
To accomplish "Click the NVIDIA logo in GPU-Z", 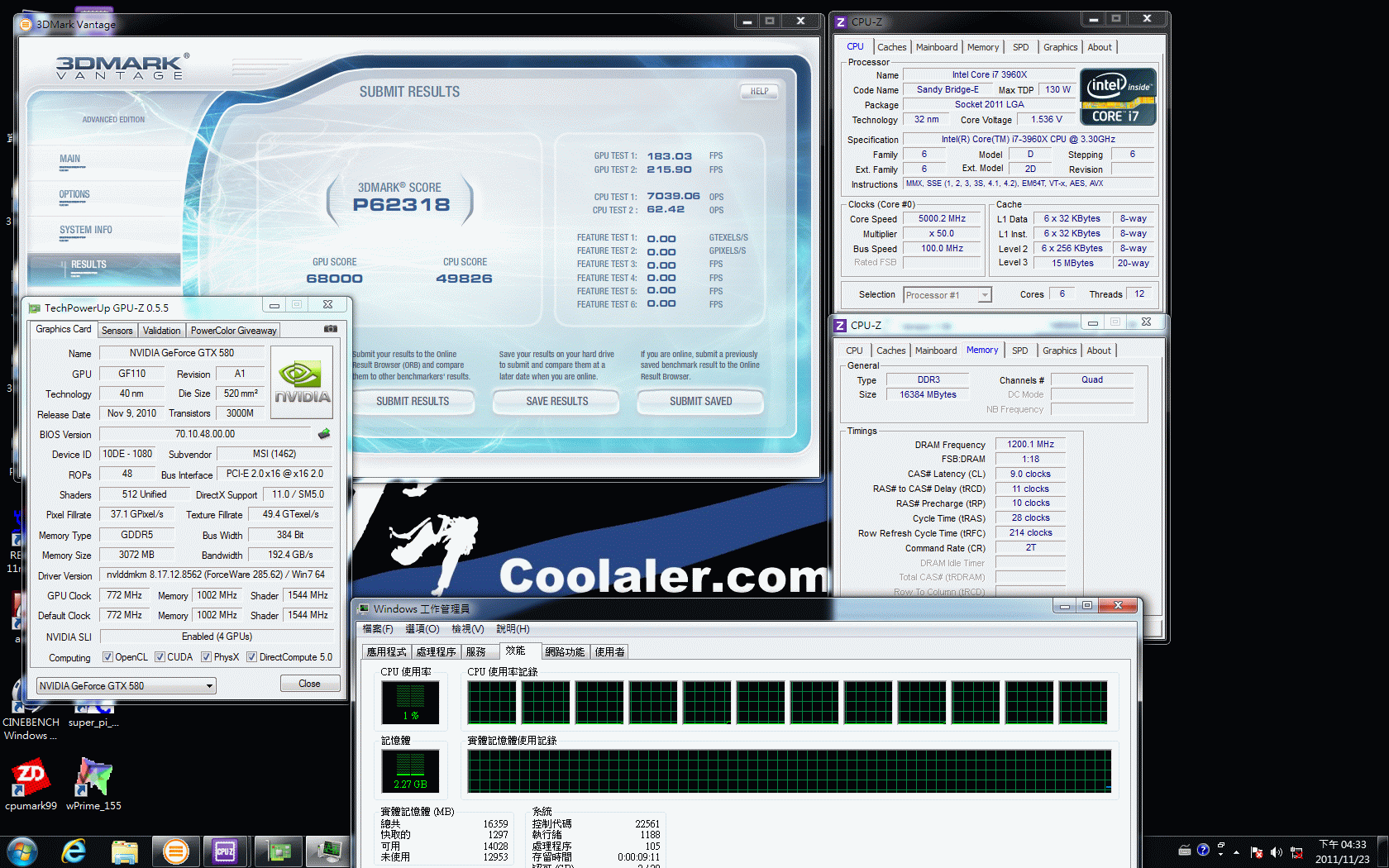I will tap(302, 383).
